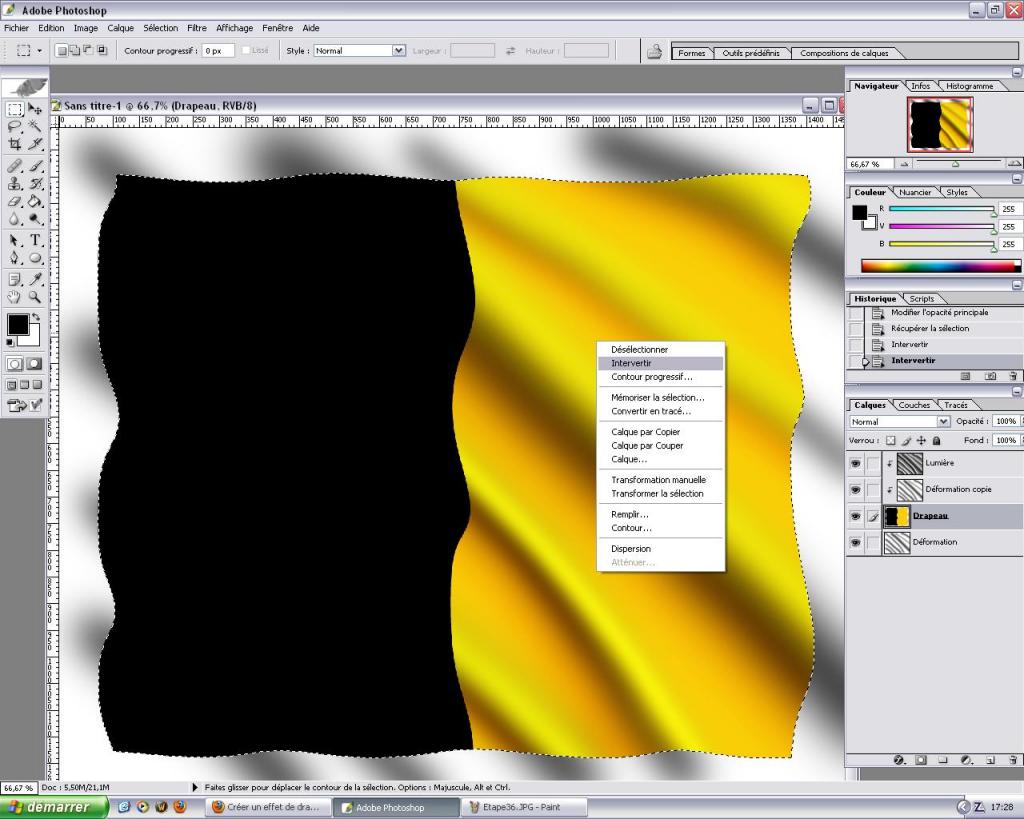Reset default foreground and background colors
This screenshot has width=1024, height=819.
point(10,342)
